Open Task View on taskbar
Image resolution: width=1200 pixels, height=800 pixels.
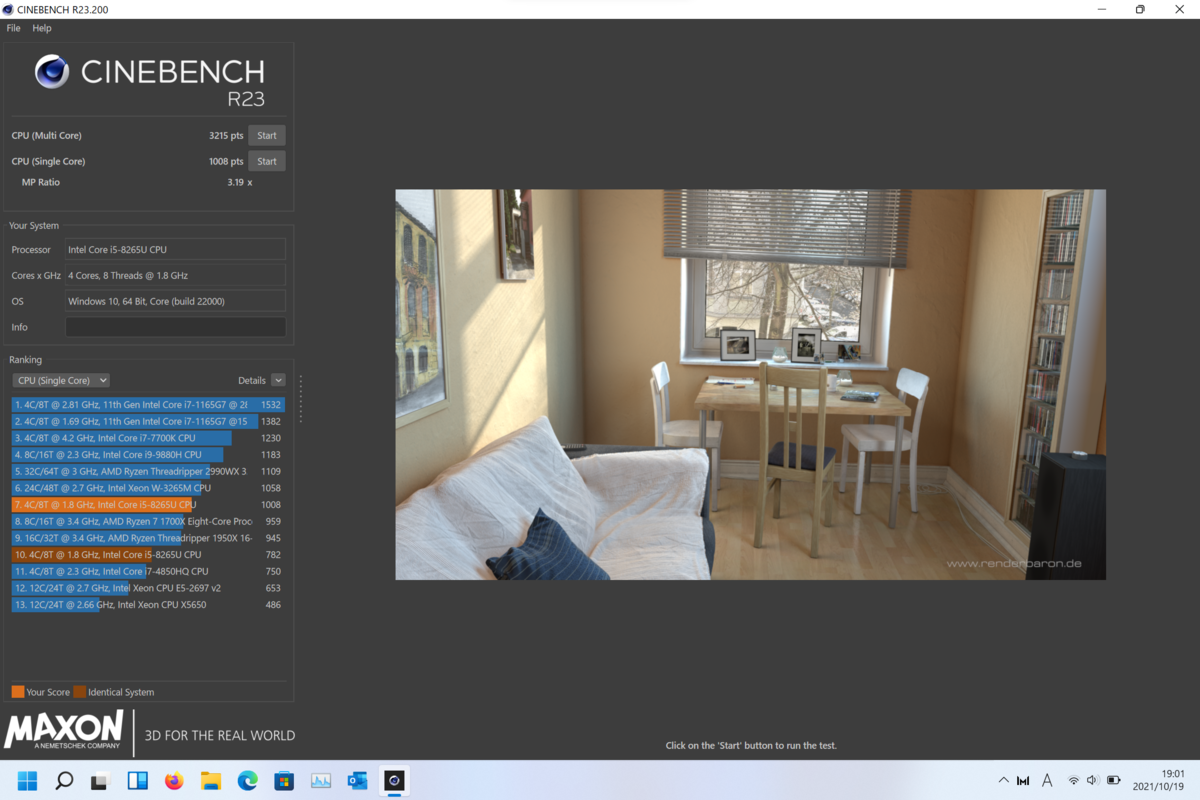click(x=100, y=780)
